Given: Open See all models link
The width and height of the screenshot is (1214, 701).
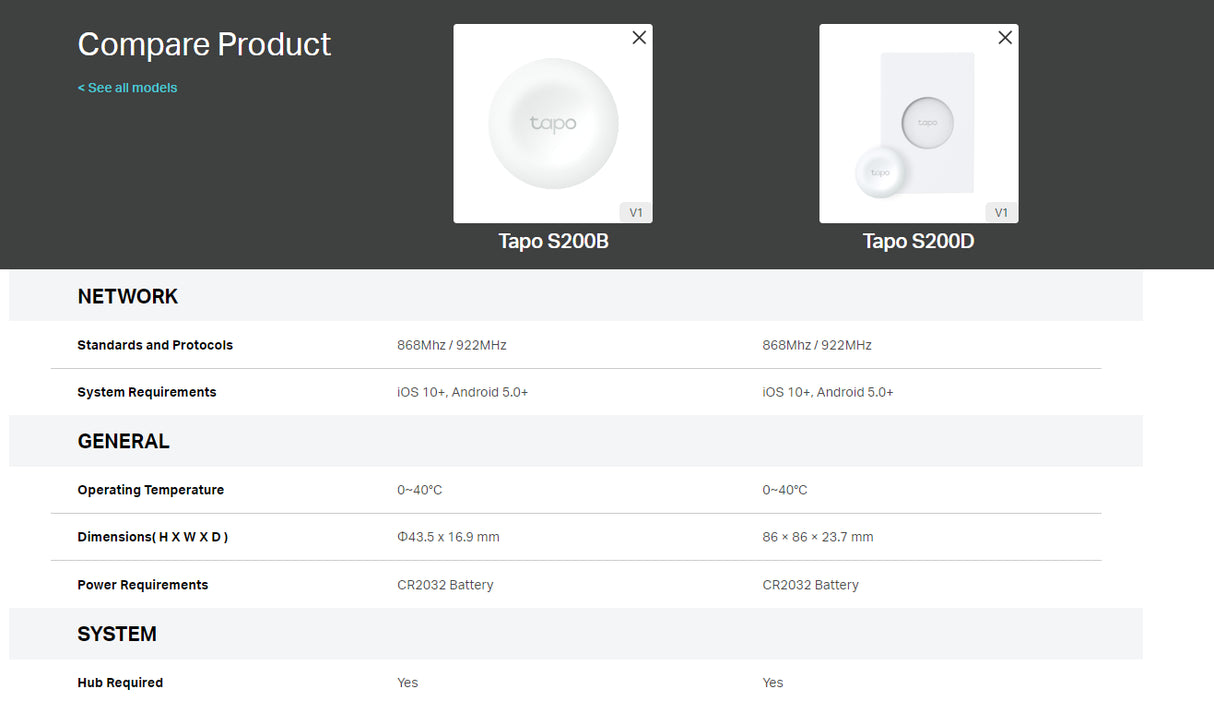Looking at the screenshot, I should click(127, 87).
